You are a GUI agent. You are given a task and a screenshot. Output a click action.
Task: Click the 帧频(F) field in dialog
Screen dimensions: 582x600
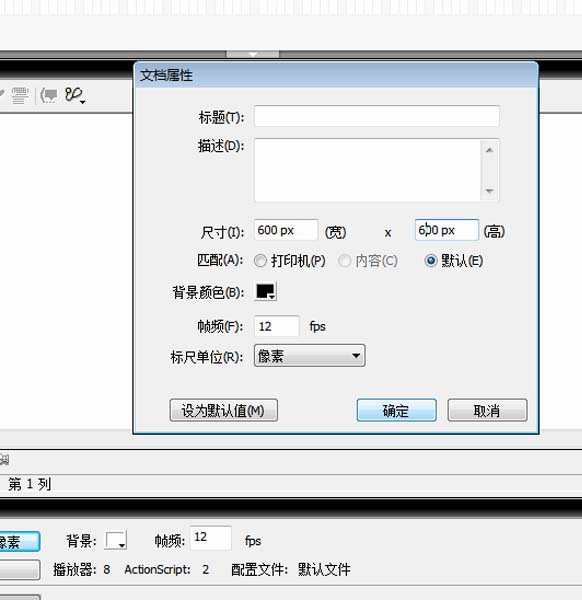pos(277,326)
